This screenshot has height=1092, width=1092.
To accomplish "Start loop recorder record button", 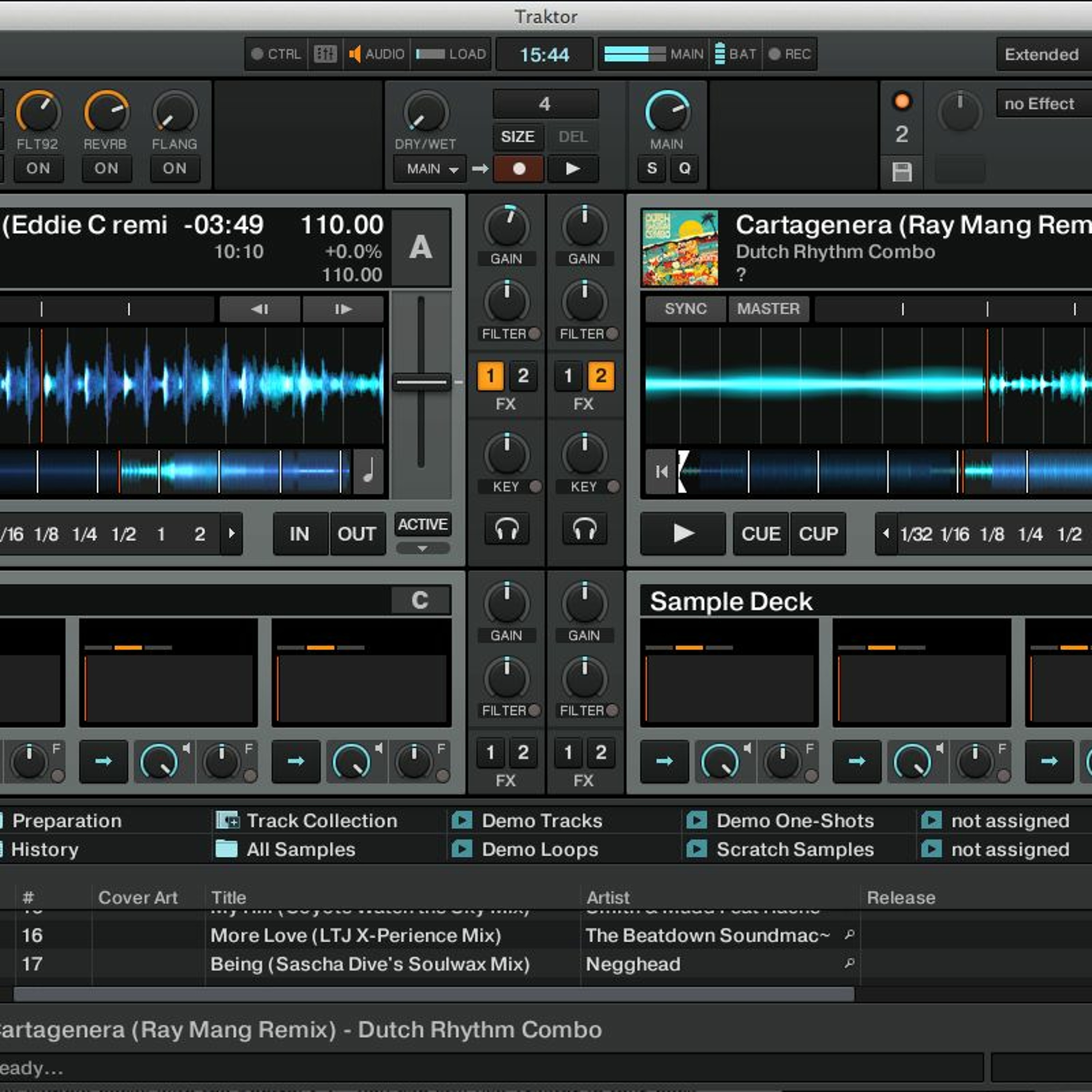I will (x=518, y=169).
